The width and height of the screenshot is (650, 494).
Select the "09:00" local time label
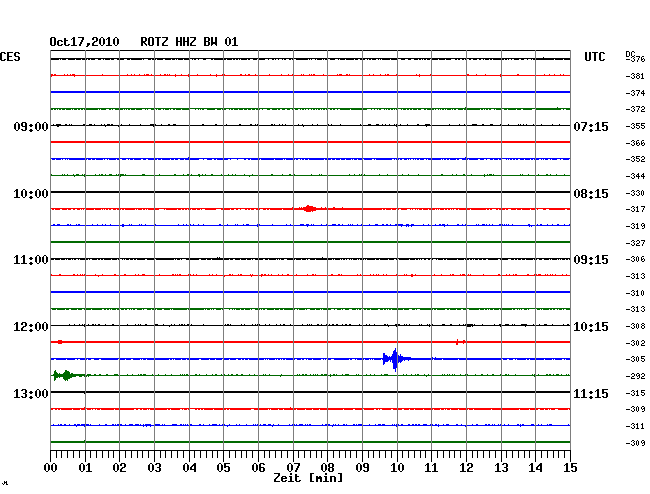coord(31,126)
